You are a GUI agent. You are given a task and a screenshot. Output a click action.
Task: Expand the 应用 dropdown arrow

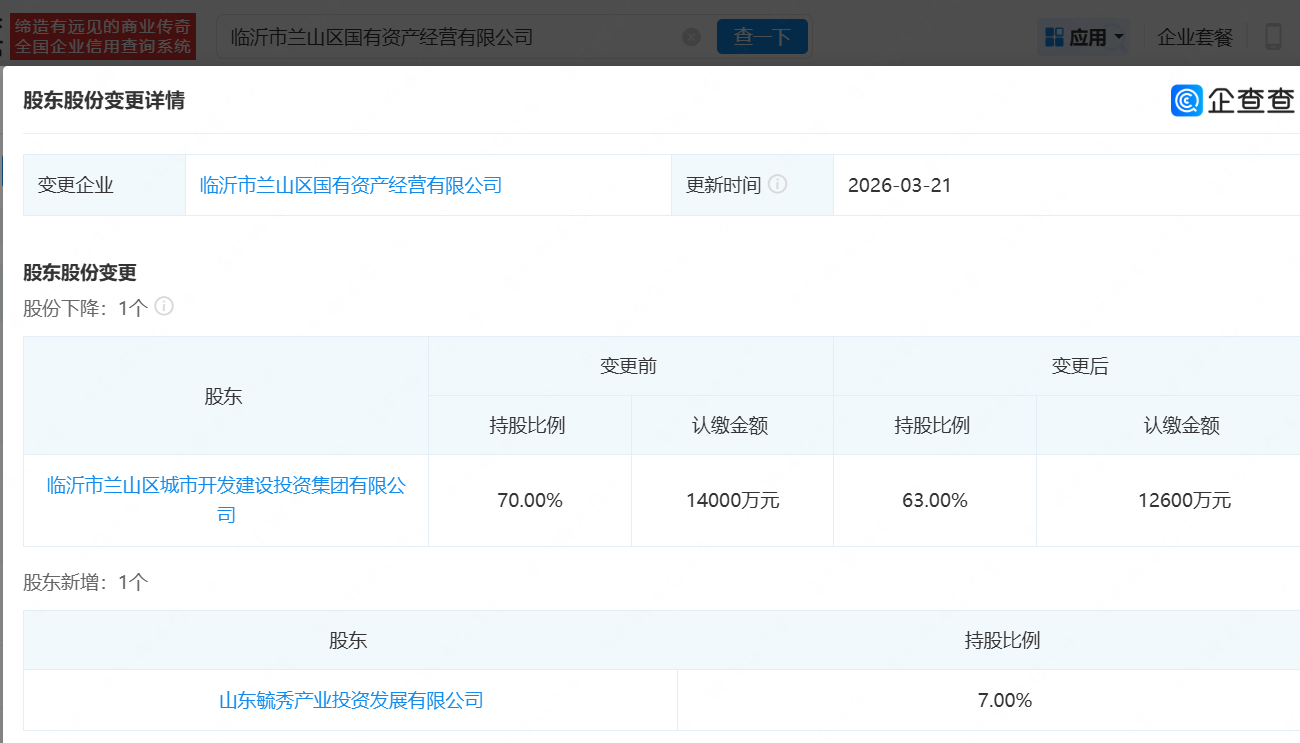[x=1119, y=37]
